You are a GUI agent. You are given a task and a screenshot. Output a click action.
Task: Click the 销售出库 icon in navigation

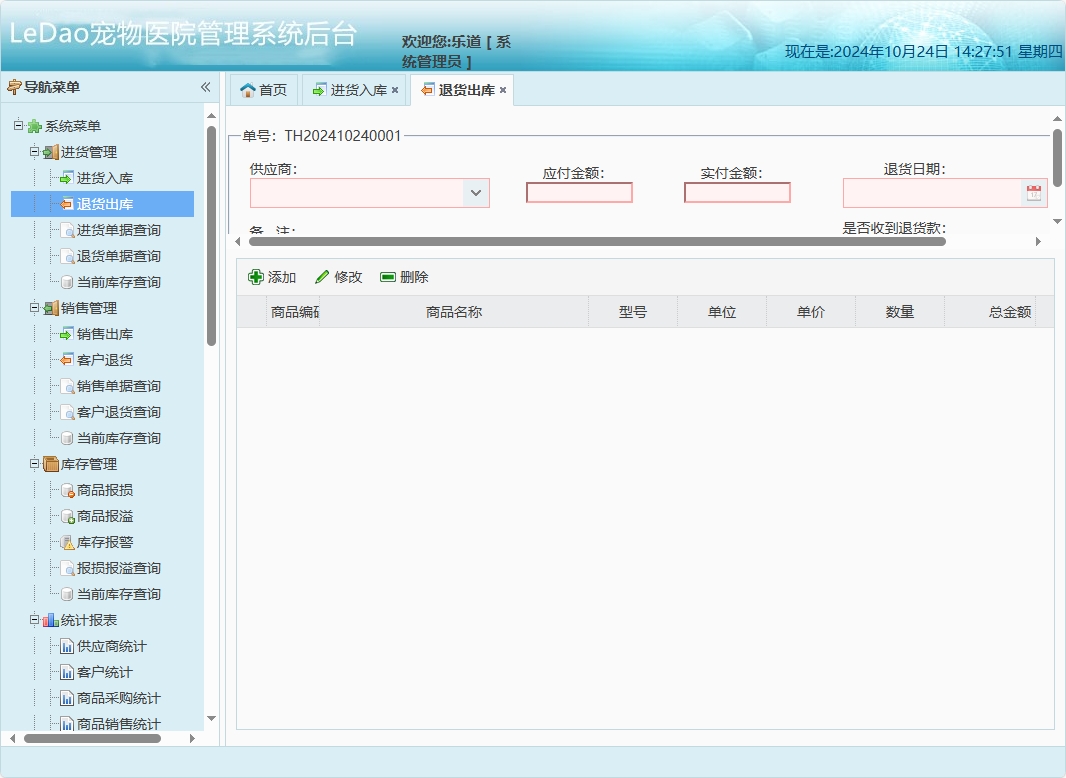(x=65, y=334)
